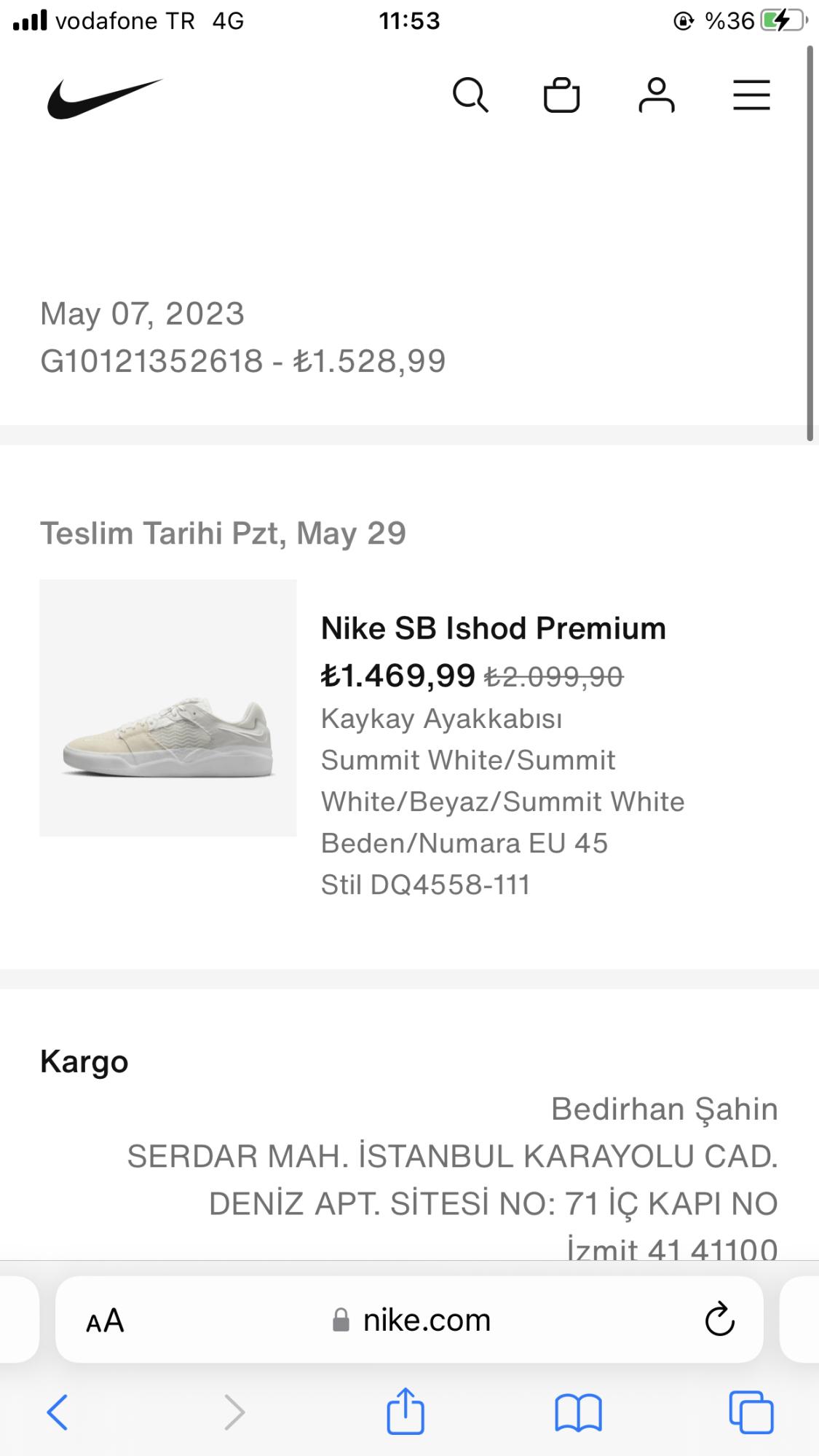
Task: Tap the battery indicator in status bar
Action: (x=783, y=21)
